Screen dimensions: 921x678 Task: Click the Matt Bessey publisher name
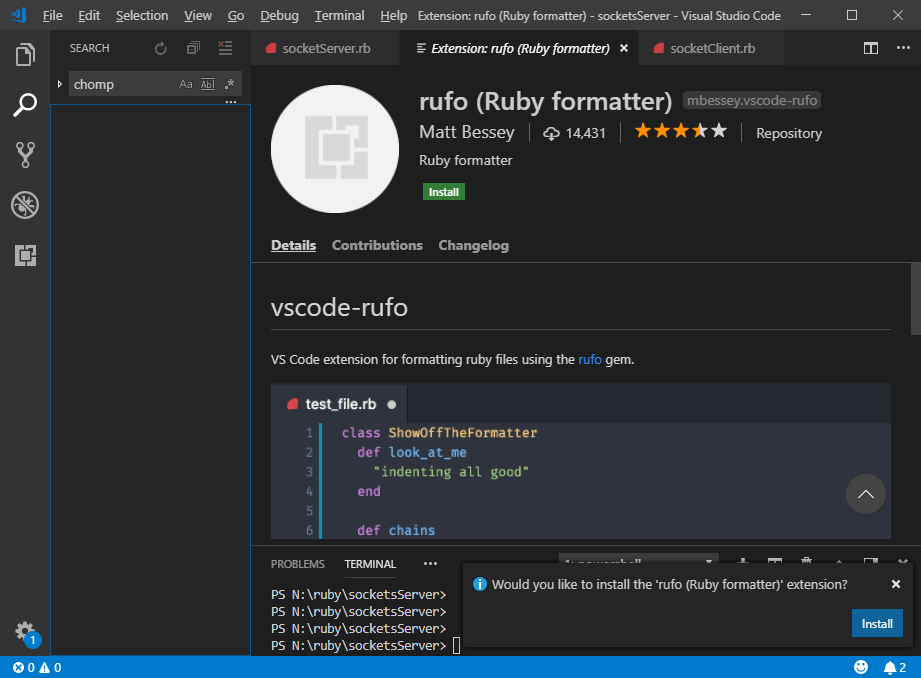tap(466, 132)
